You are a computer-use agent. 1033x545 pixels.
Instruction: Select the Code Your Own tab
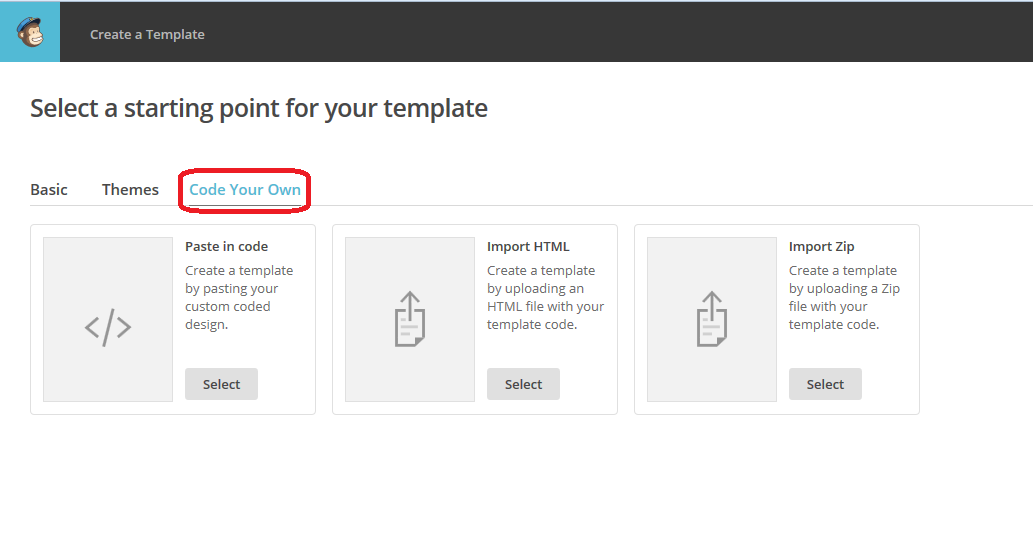point(245,189)
